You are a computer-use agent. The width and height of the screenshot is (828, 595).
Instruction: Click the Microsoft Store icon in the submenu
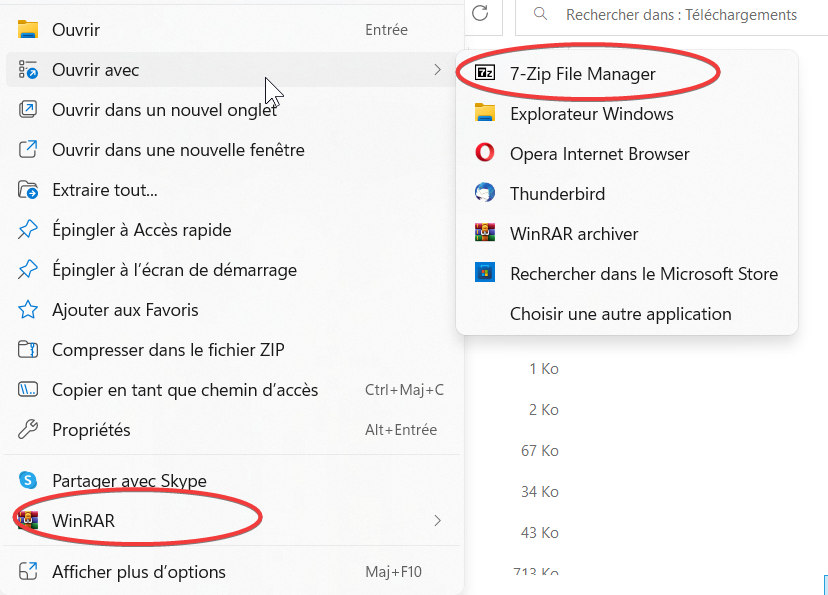tap(485, 273)
